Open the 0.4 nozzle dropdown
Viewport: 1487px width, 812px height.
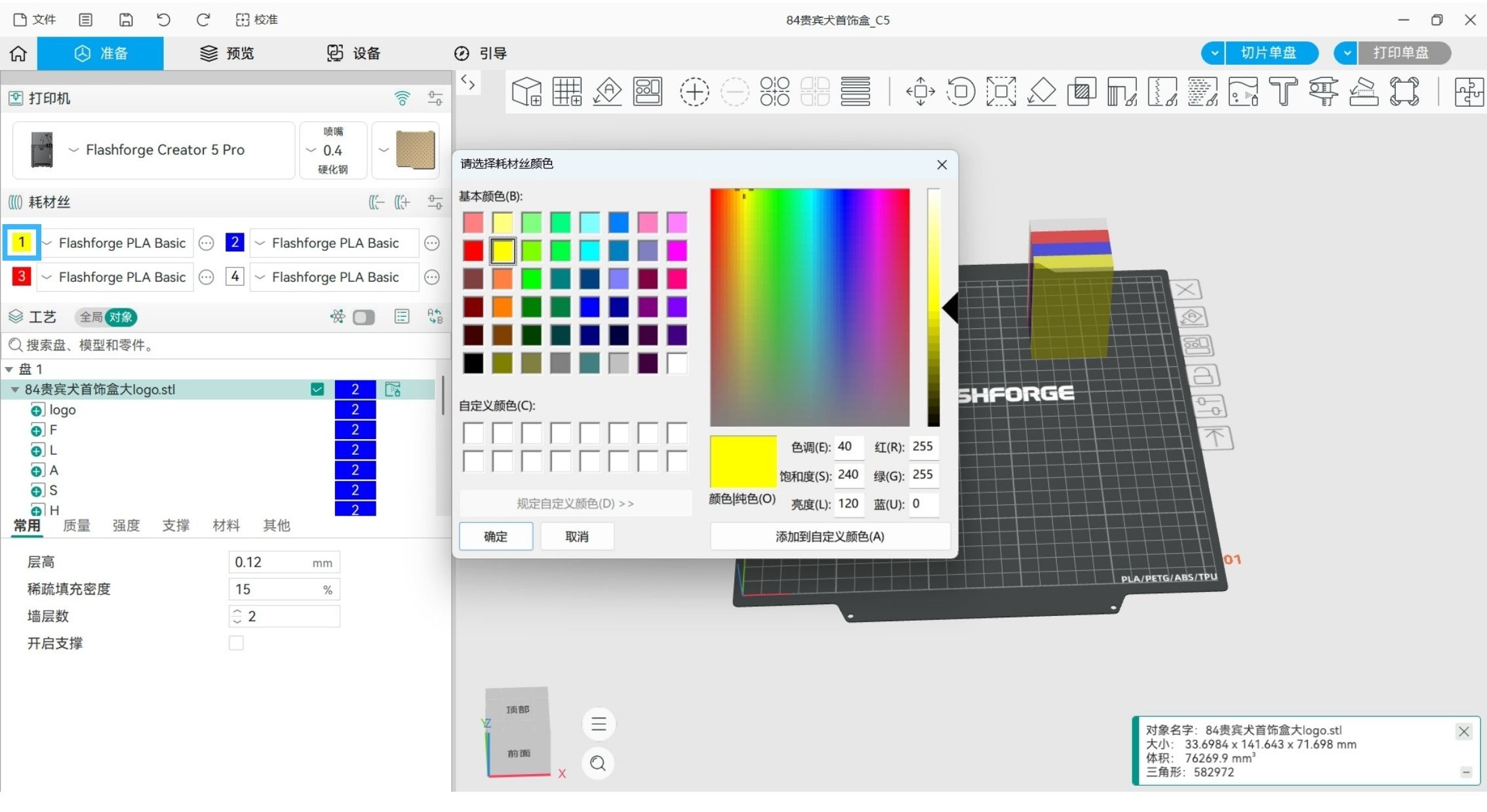pos(333,150)
